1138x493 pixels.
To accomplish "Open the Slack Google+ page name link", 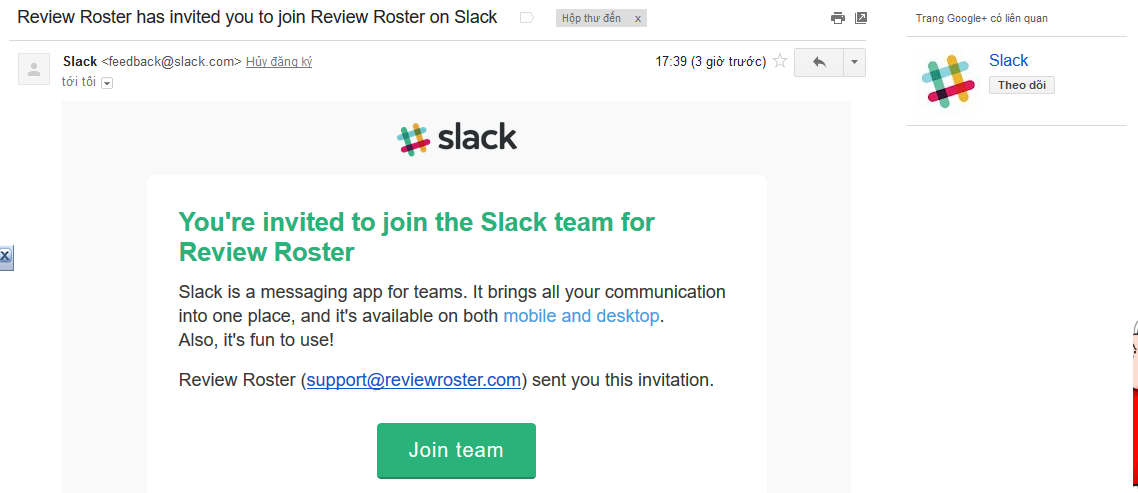I will [1008, 60].
